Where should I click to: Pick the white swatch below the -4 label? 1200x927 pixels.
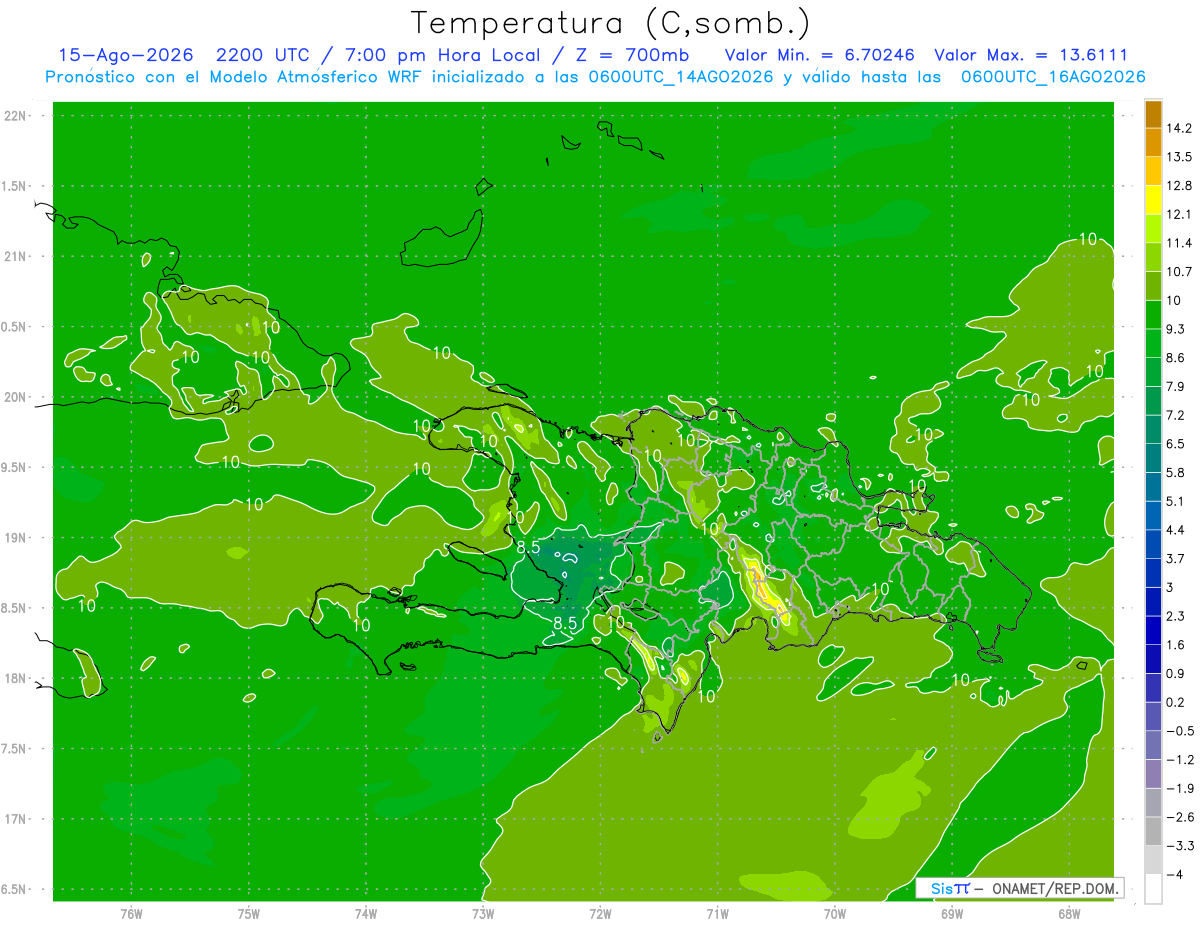(x=1153, y=889)
